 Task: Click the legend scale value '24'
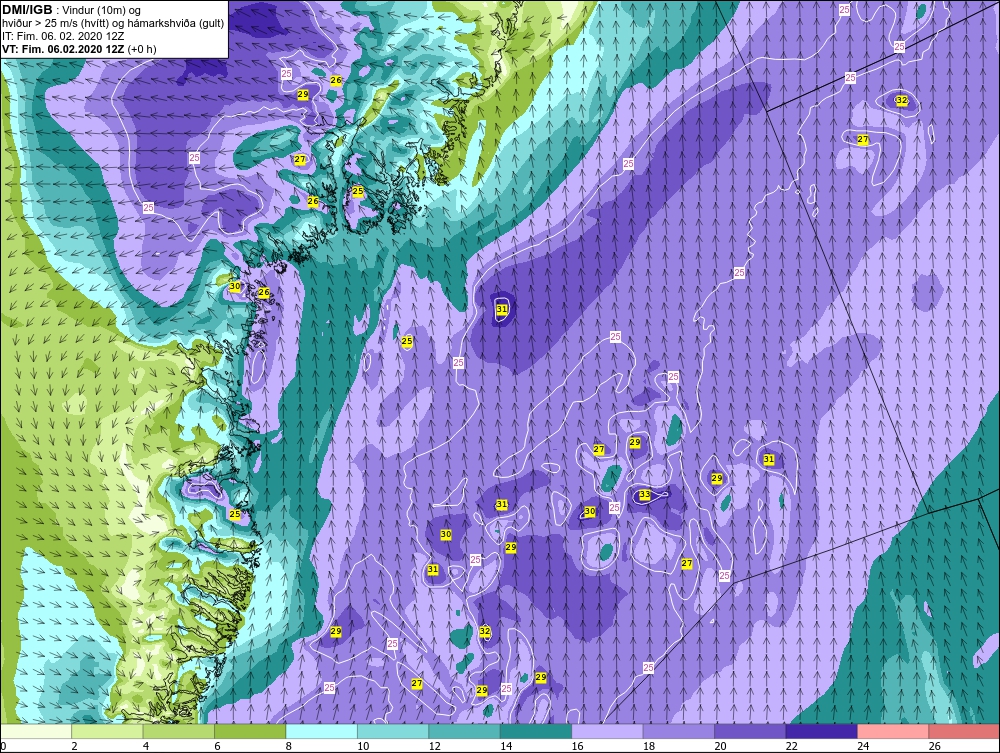click(863, 746)
